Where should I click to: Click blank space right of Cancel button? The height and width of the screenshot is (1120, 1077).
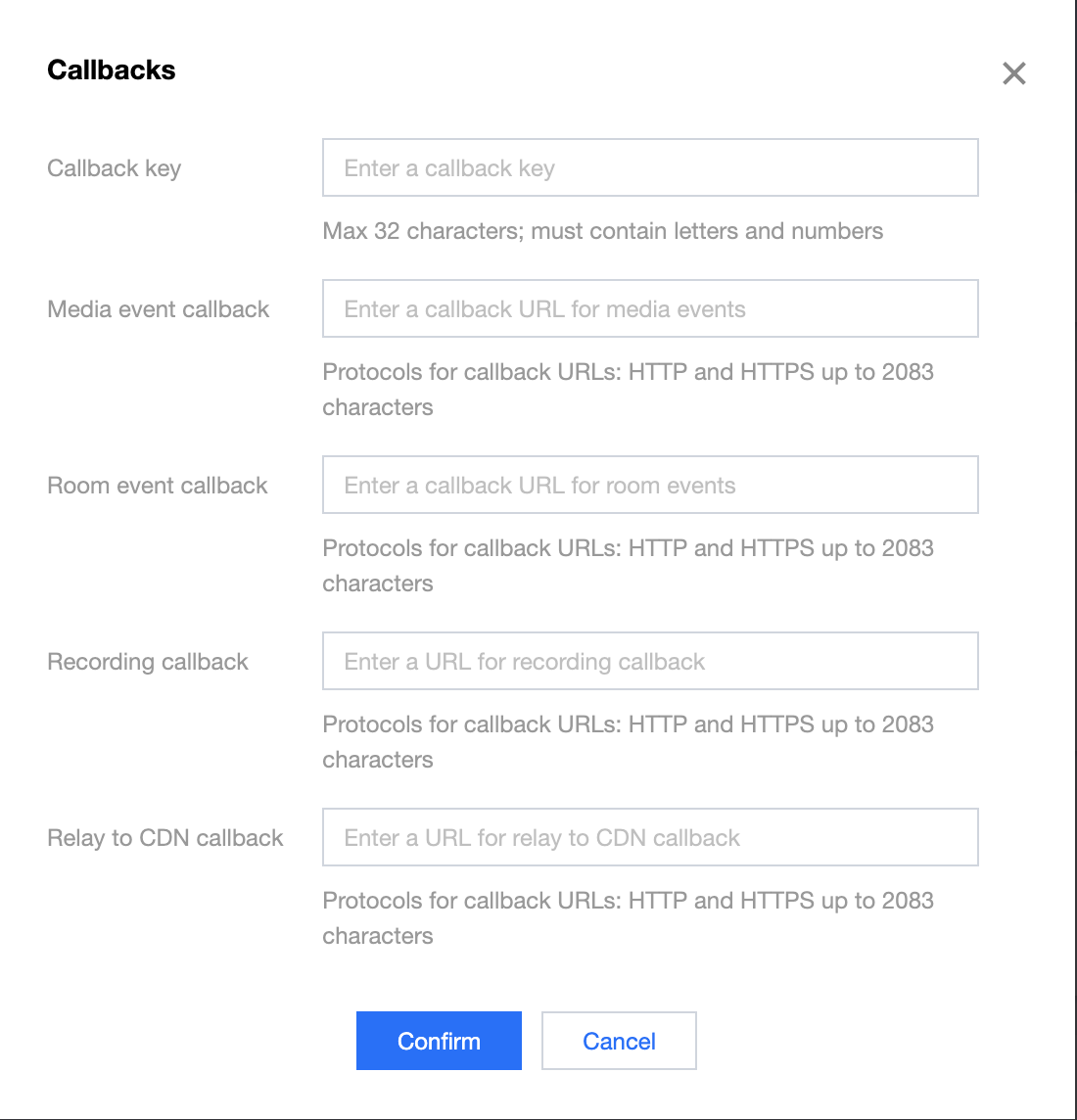857,1041
